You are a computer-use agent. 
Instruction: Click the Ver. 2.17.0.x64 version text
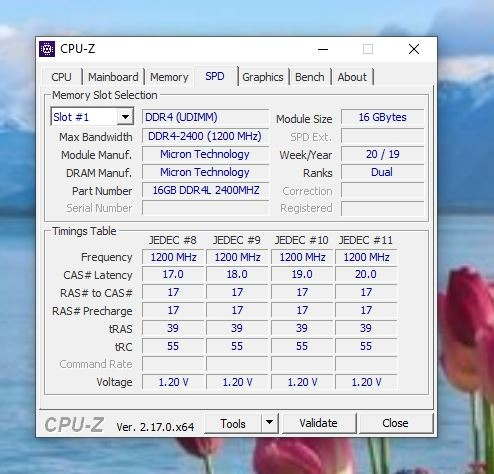pyautogui.click(x=155, y=427)
